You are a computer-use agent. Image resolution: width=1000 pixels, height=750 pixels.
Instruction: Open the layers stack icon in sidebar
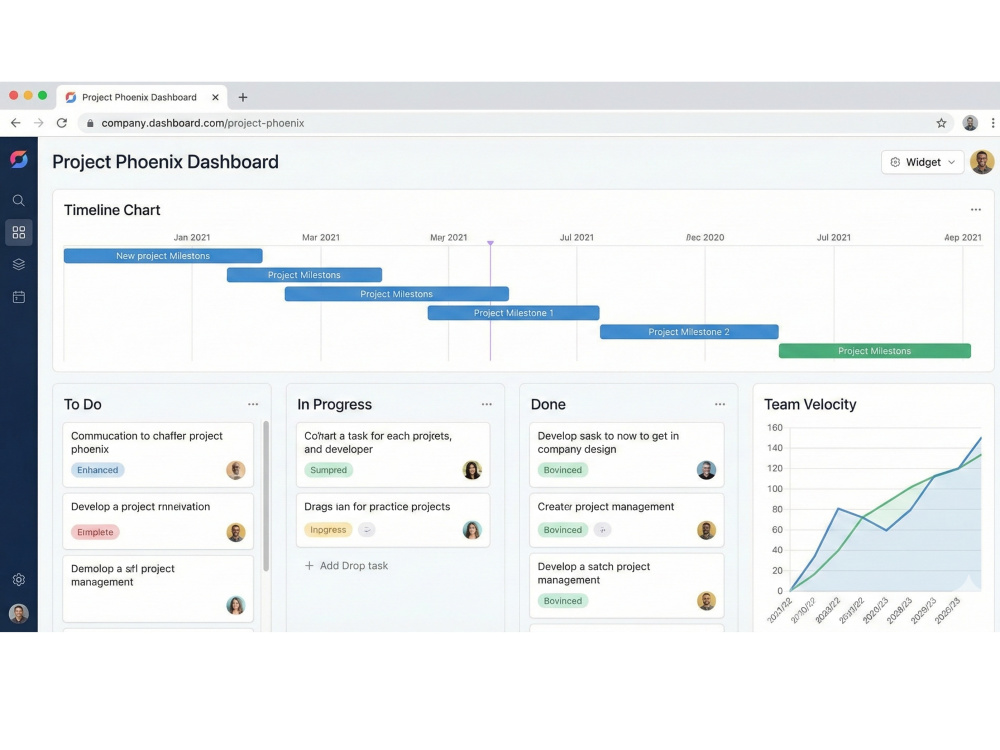(x=18, y=264)
